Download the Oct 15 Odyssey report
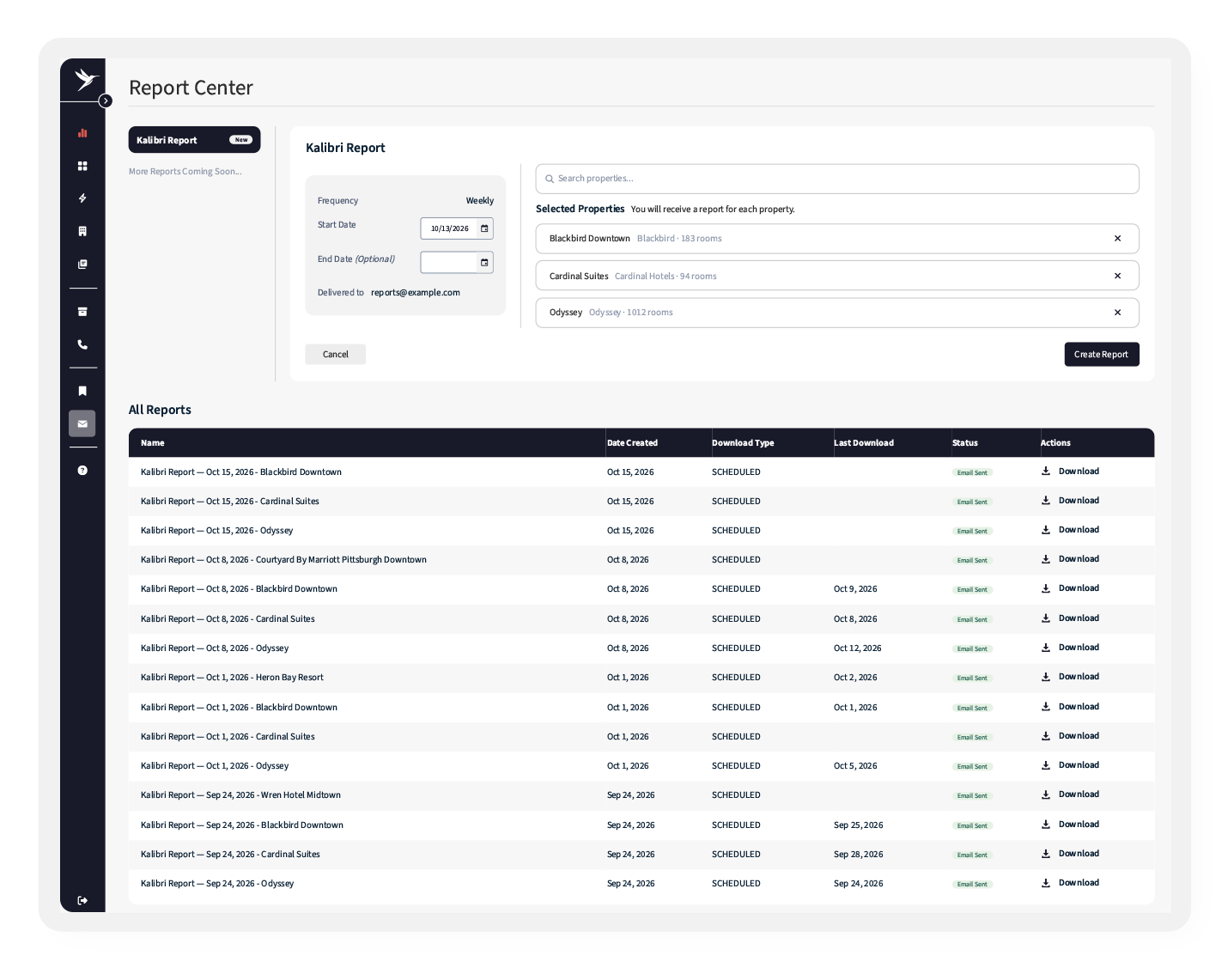1228x980 pixels. click(x=1070, y=530)
